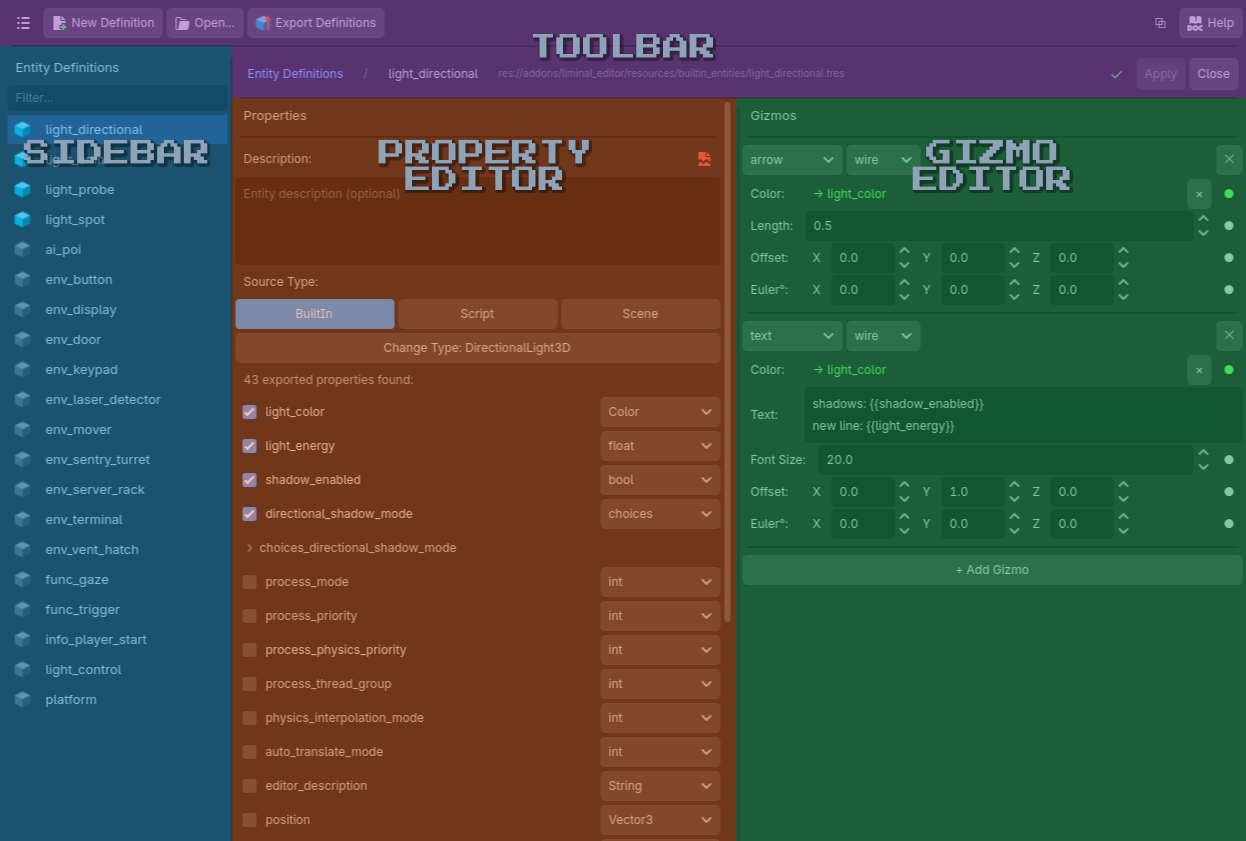The width and height of the screenshot is (1246, 841).
Task: Click the cube icon for func_gaze
Action: click(x=22, y=580)
